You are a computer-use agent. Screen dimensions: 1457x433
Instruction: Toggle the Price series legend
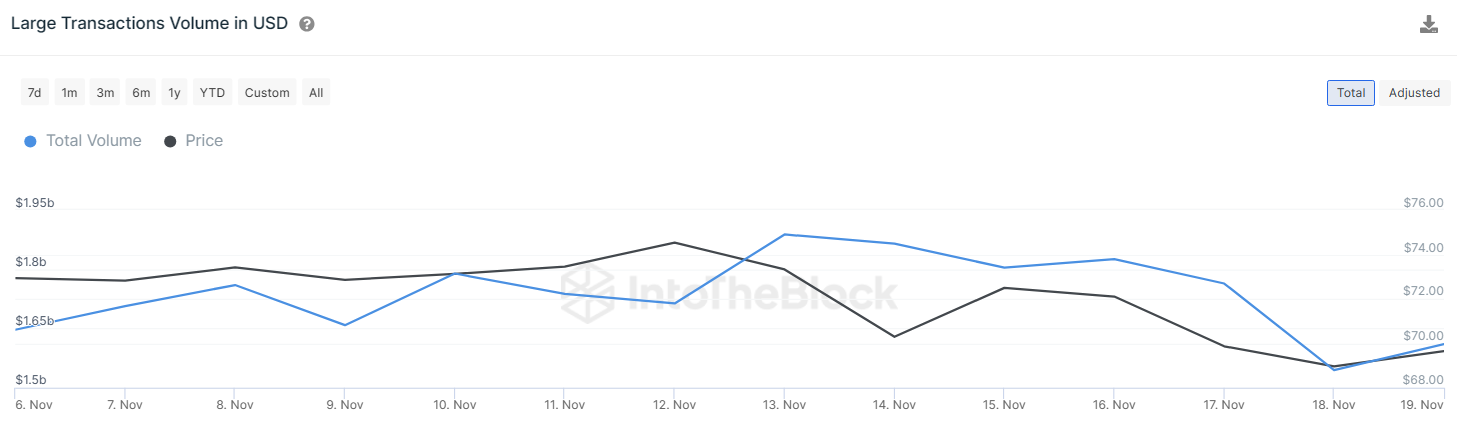[x=204, y=141]
